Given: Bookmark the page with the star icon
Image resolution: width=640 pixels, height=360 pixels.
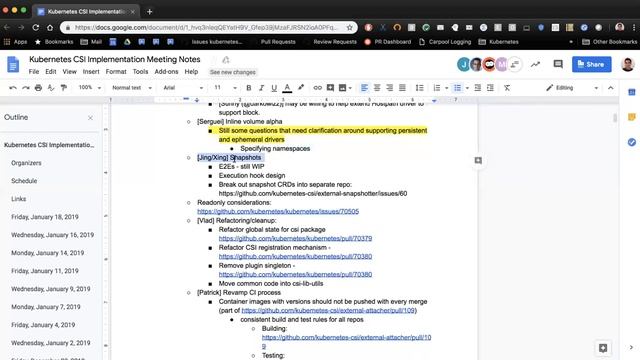Looking at the screenshot, I should tap(349, 27).
